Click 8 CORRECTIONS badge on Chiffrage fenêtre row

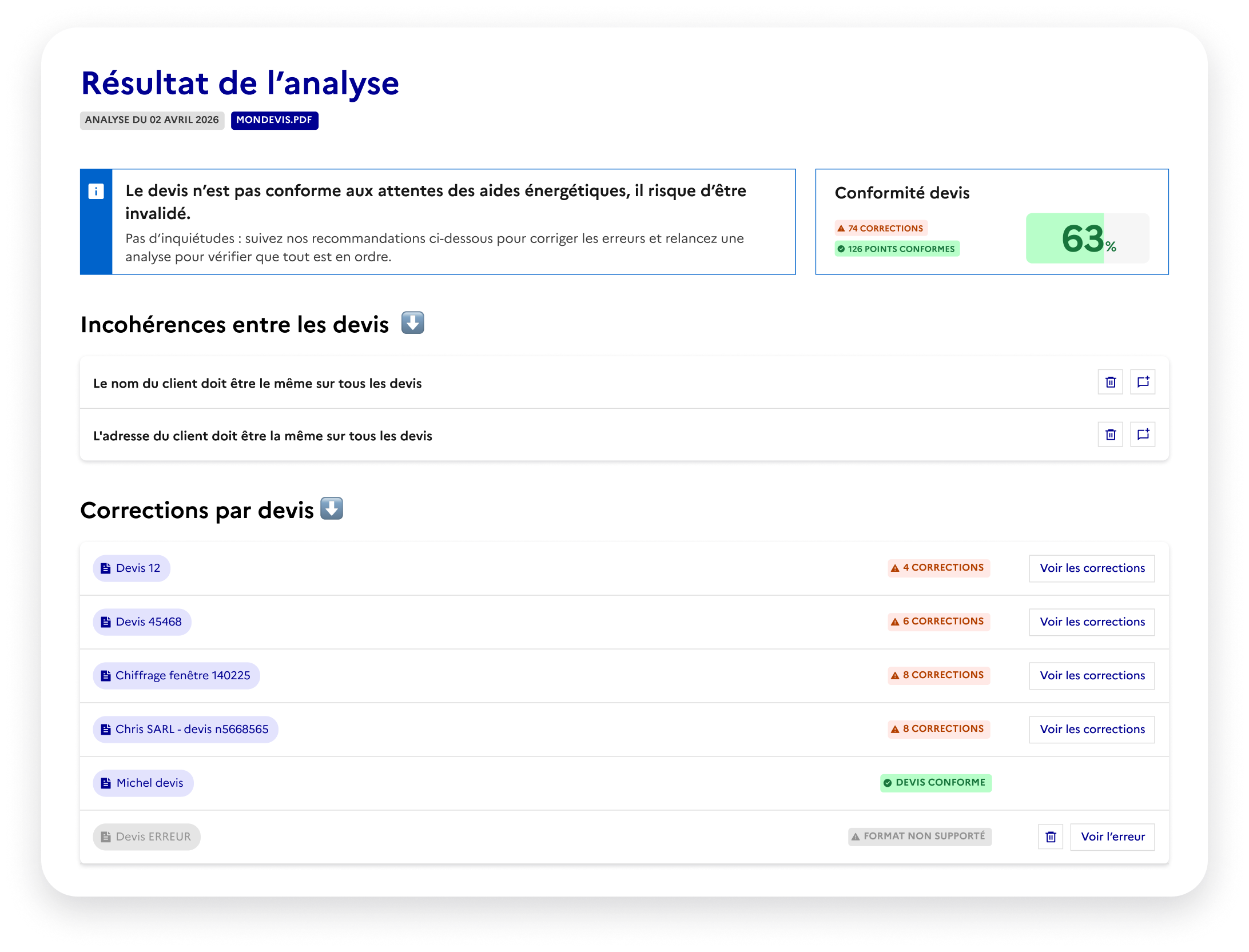click(x=938, y=675)
